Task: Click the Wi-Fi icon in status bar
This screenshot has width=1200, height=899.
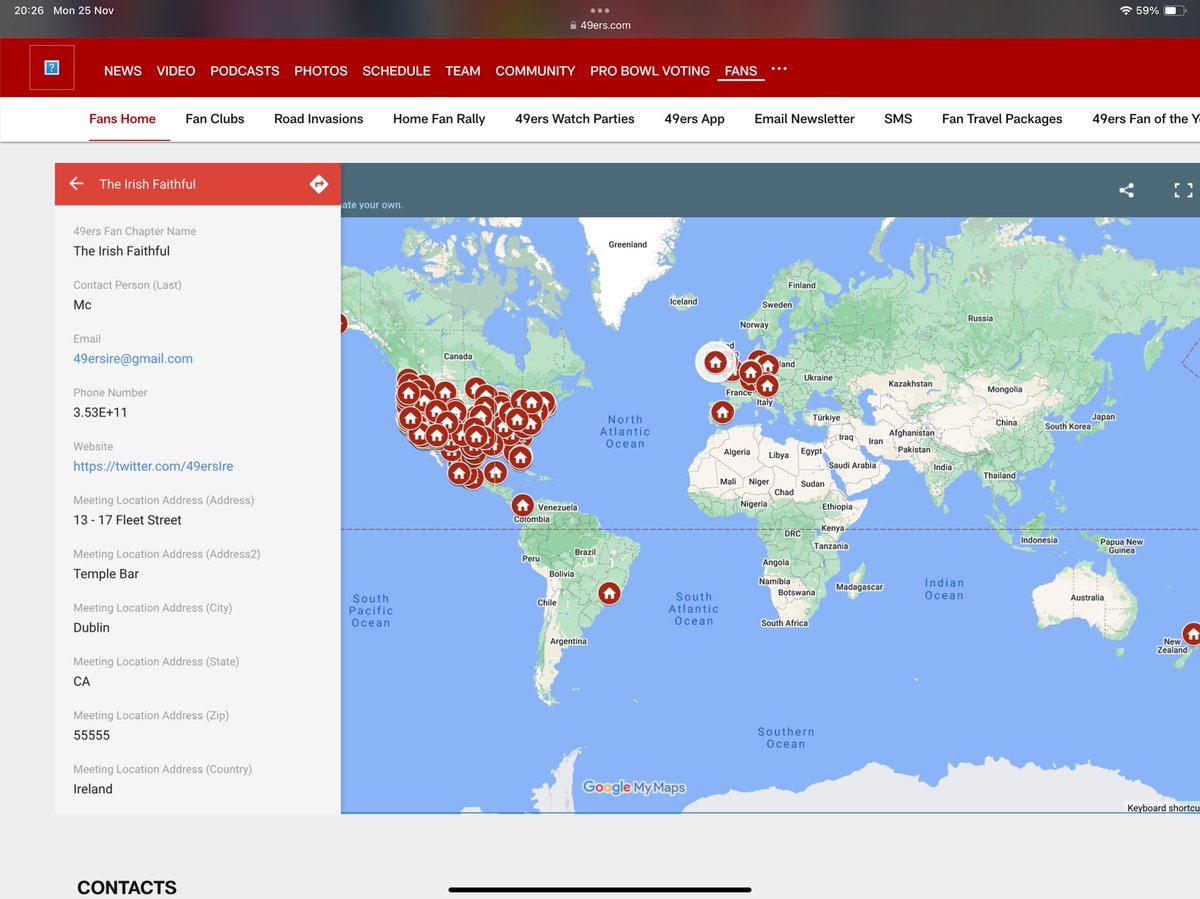Action: [1126, 10]
